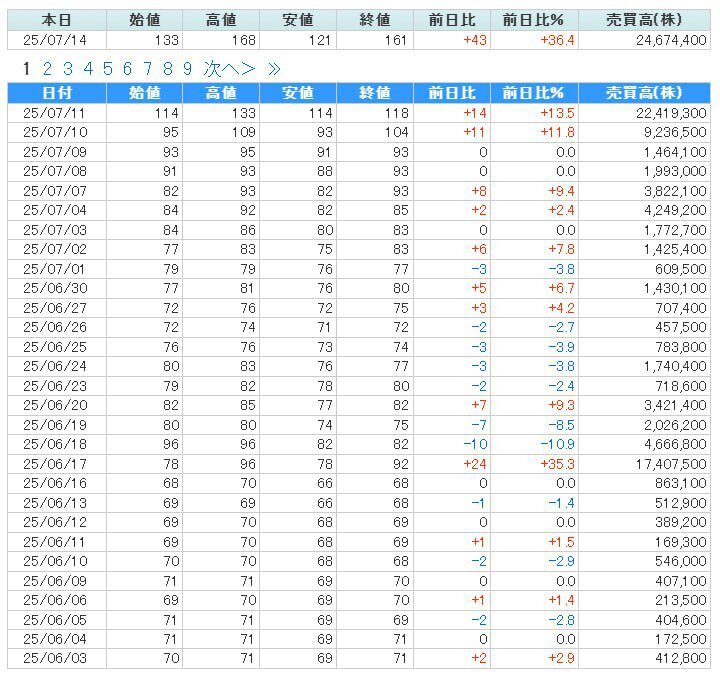Click the blue 終値 column header
This screenshot has width=720, height=675.
click(x=375, y=93)
